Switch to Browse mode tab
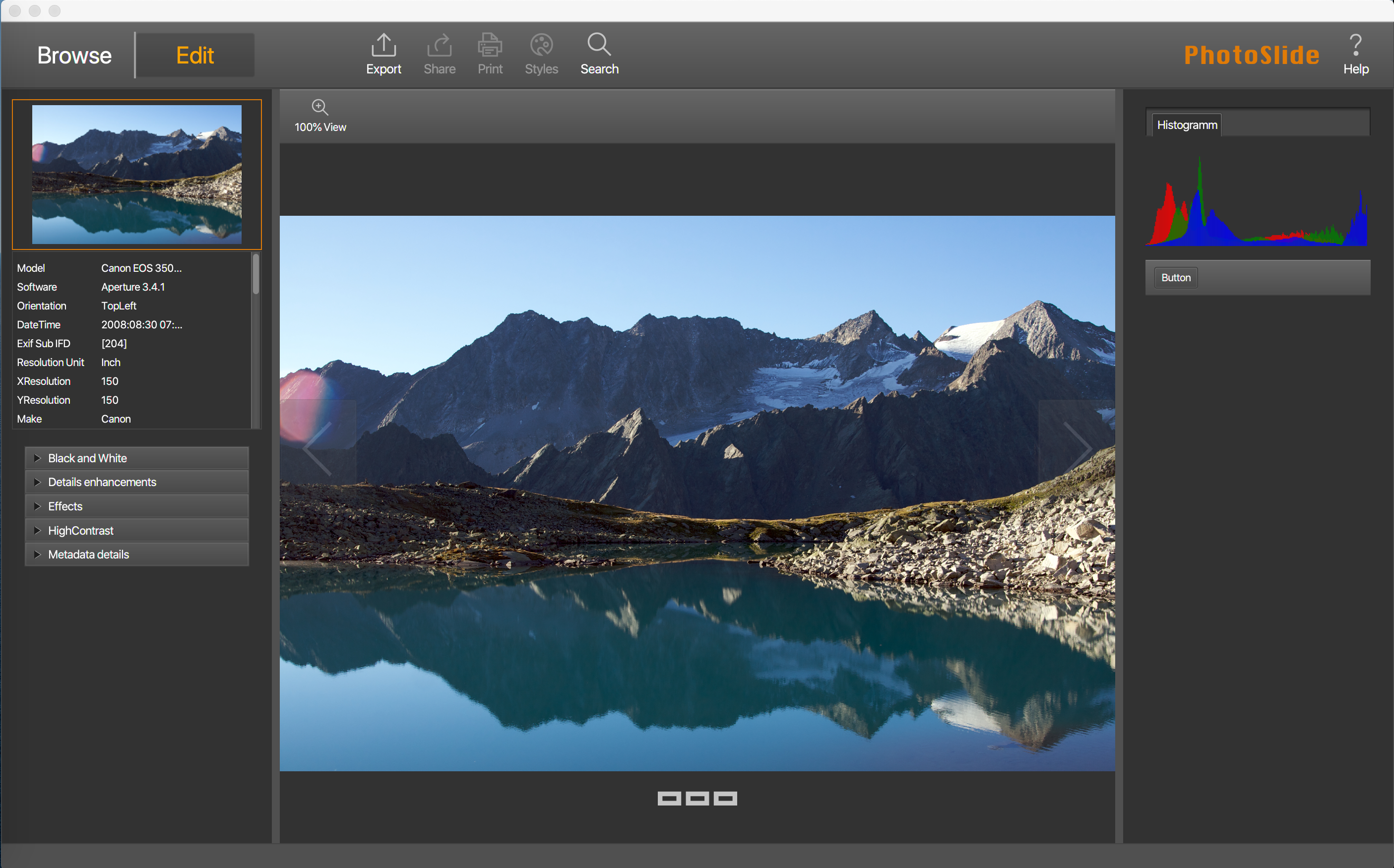 (74, 54)
